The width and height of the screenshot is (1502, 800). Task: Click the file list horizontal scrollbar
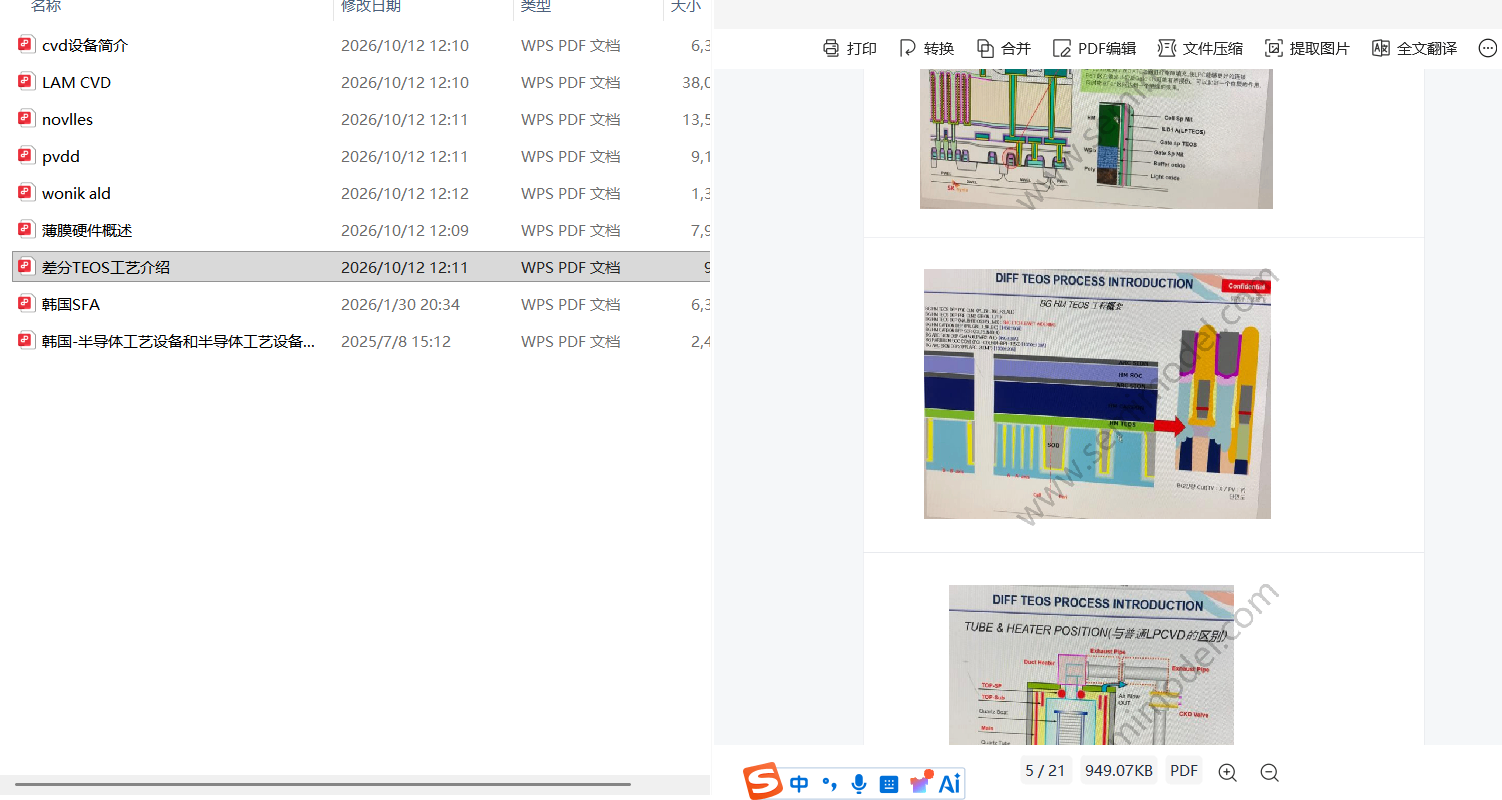point(323,785)
